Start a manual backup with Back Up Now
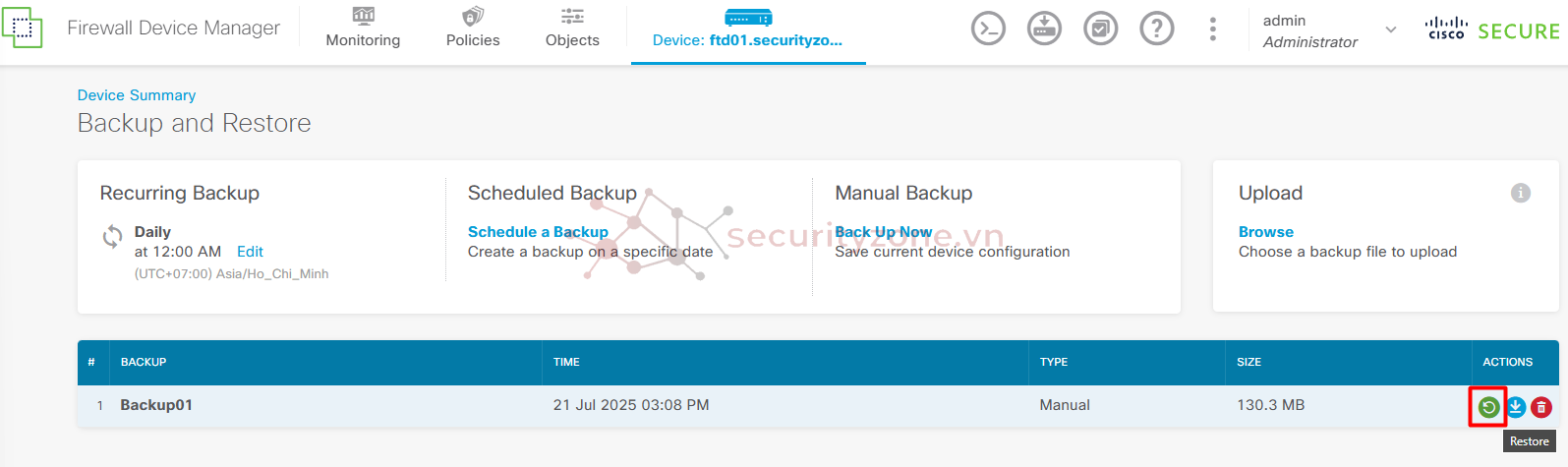This screenshot has height=467, width=1568. (x=883, y=232)
